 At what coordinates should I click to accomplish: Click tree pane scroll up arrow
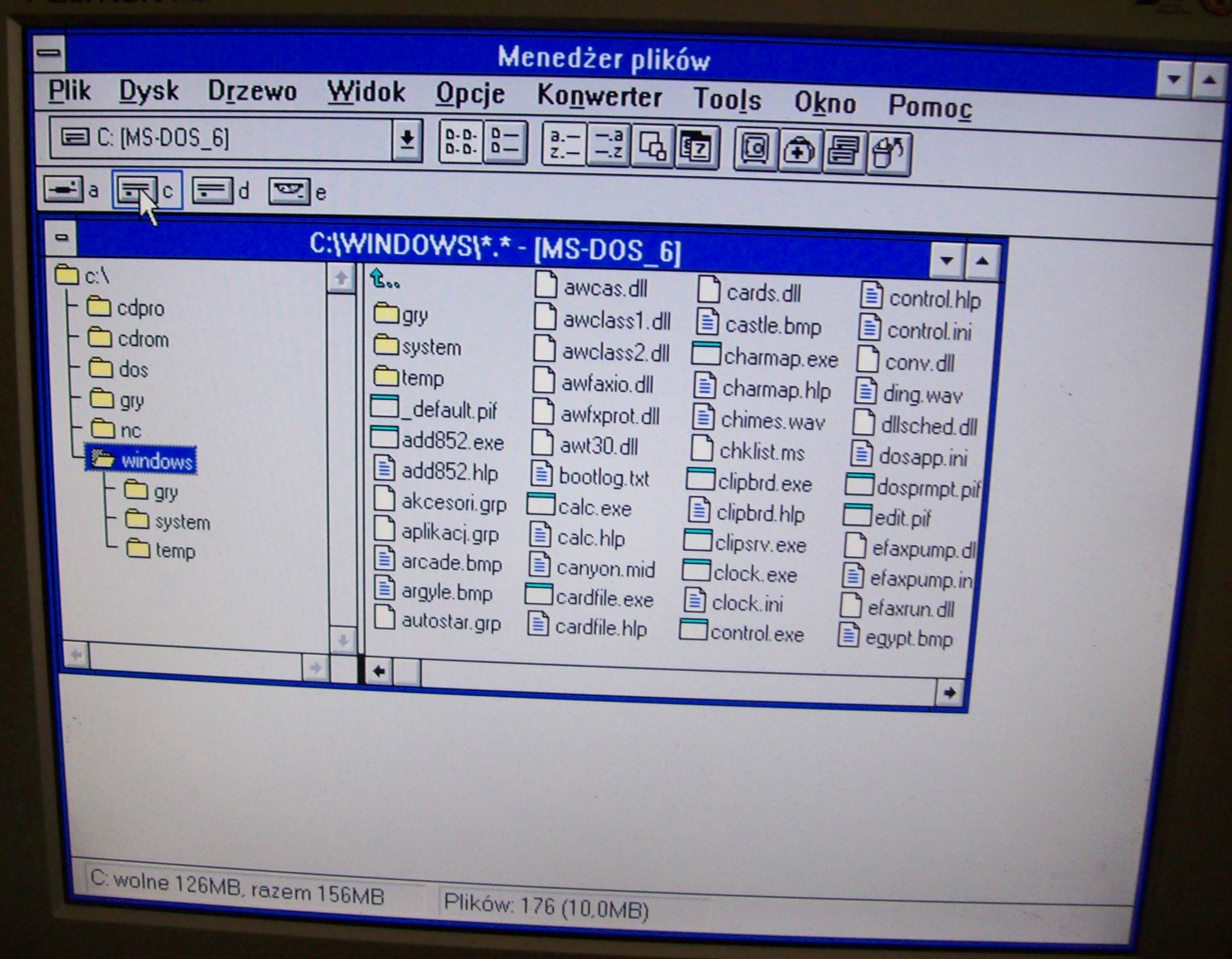341,278
